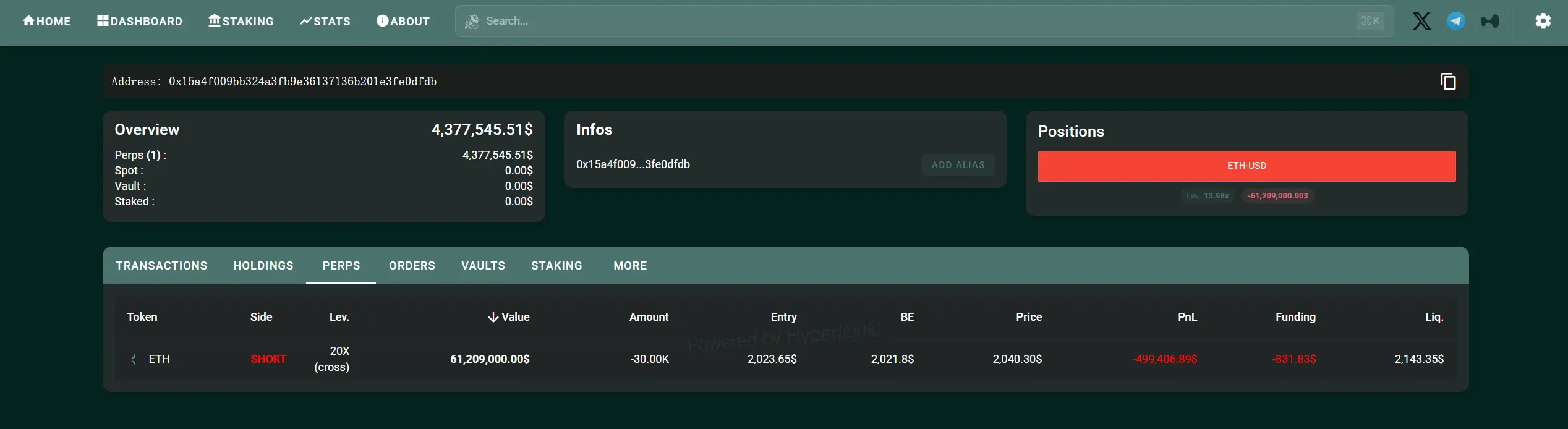1568x429 pixels.
Task: Click the Infos panel heading
Action: pyautogui.click(x=594, y=130)
